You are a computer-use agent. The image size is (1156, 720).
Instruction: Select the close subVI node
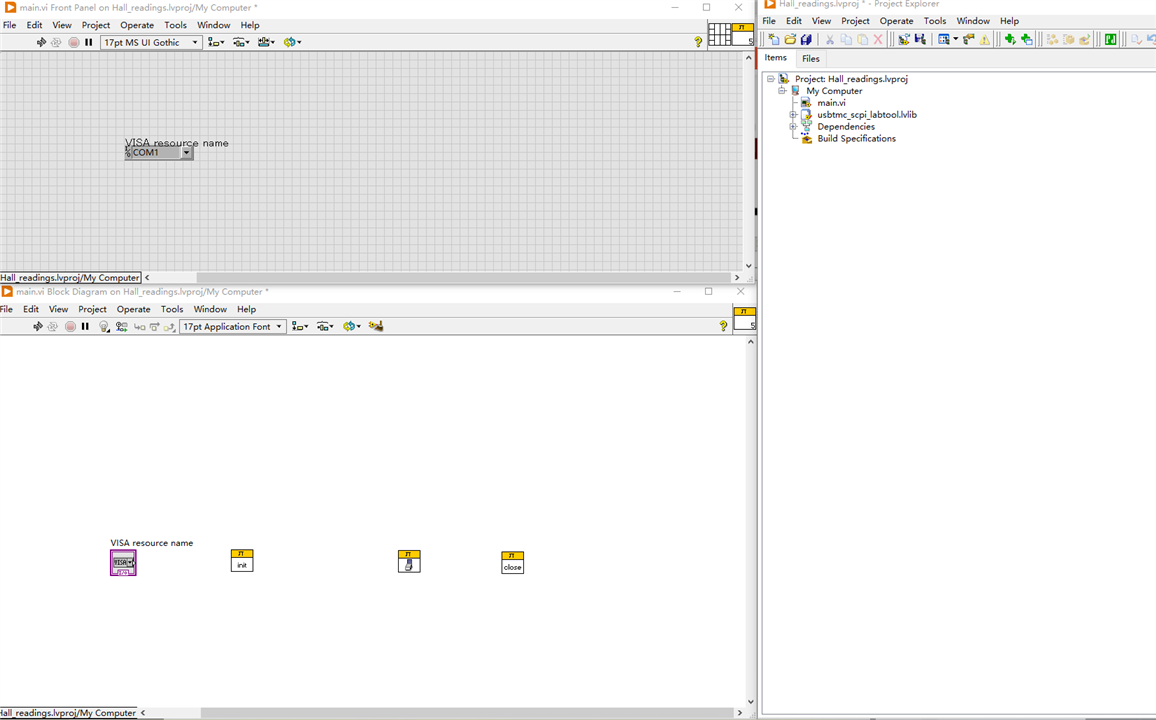[512, 563]
